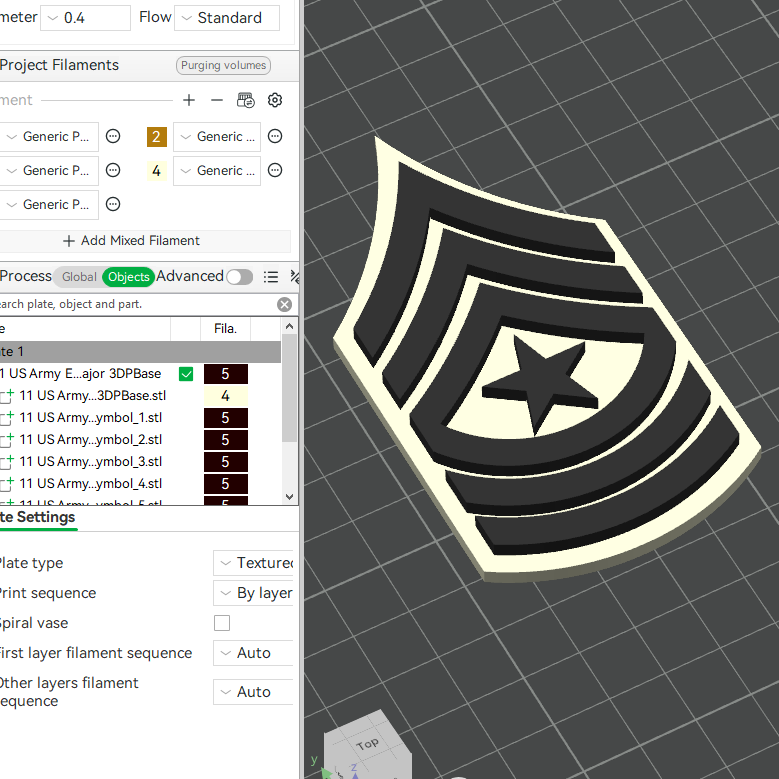779x779 pixels.
Task: Enable Spiral vase checkbox
Action: (222, 623)
